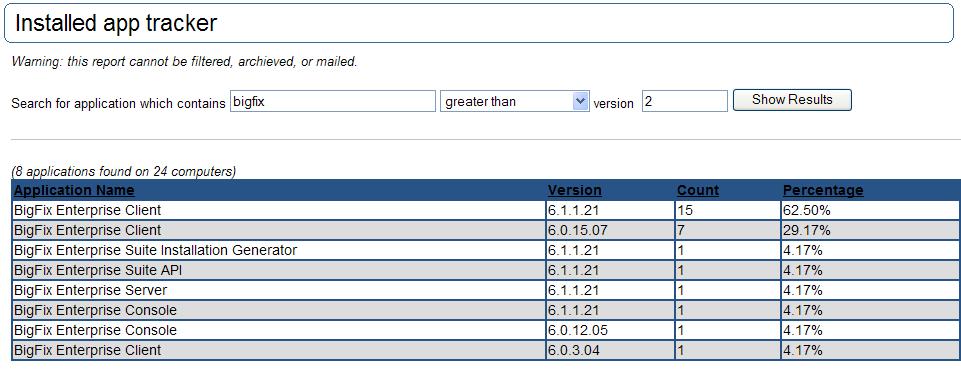Image resolution: width=961 pixels, height=388 pixels.
Task: Select BigFix Enterprise Console name with version 6.1.1.21
Action: coord(95,310)
